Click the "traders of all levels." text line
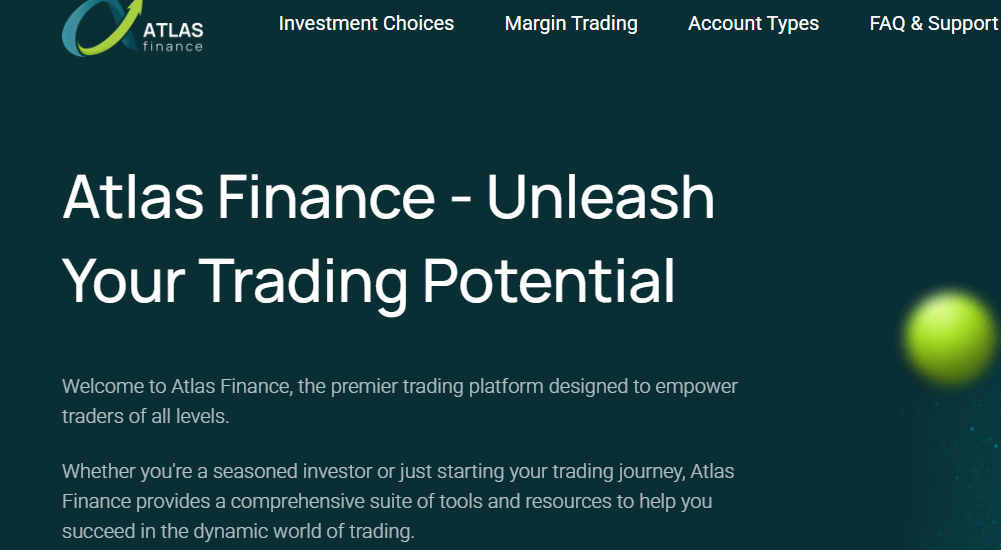 (x=146, y=416)
